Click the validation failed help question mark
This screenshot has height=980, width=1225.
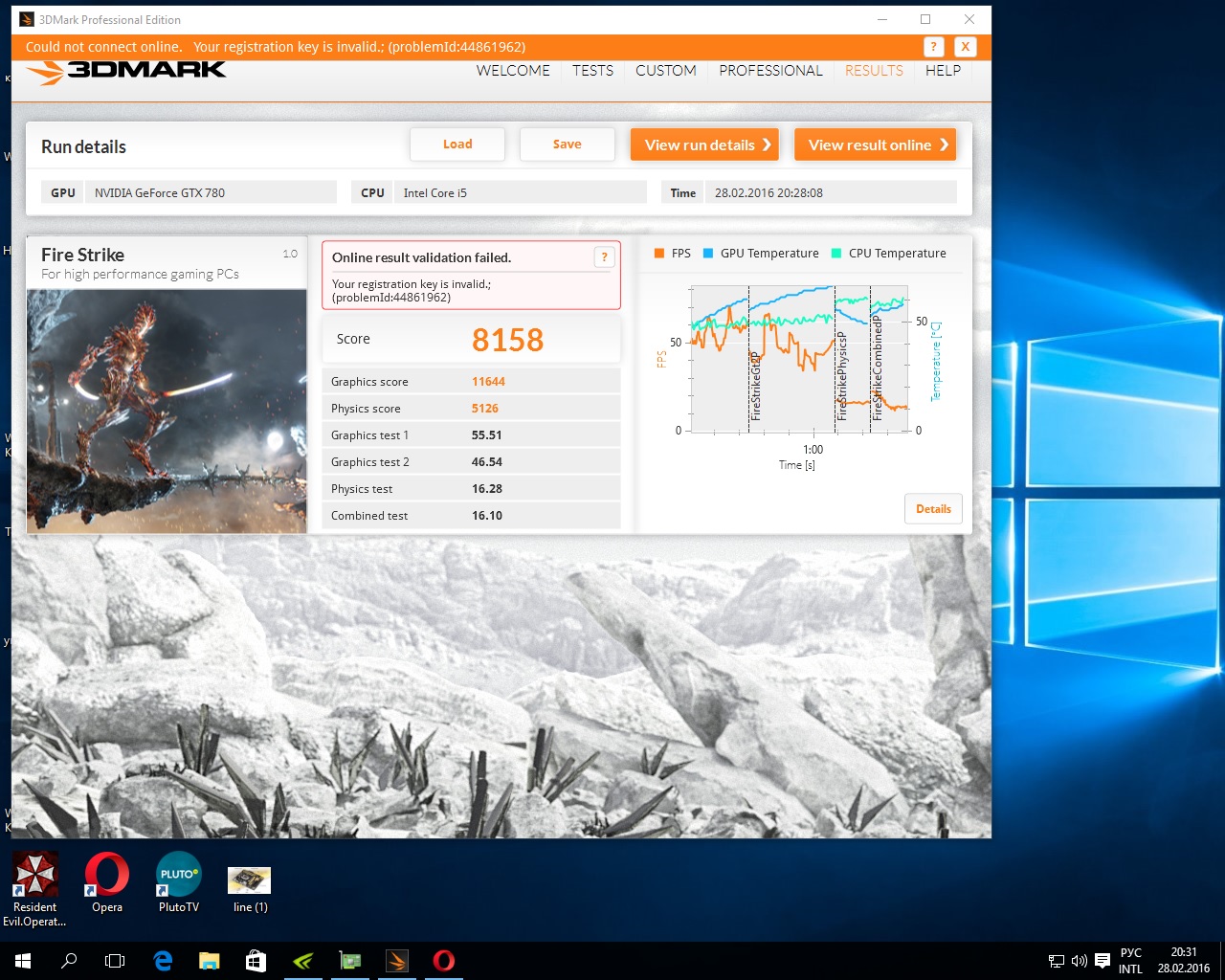[604, 256]
